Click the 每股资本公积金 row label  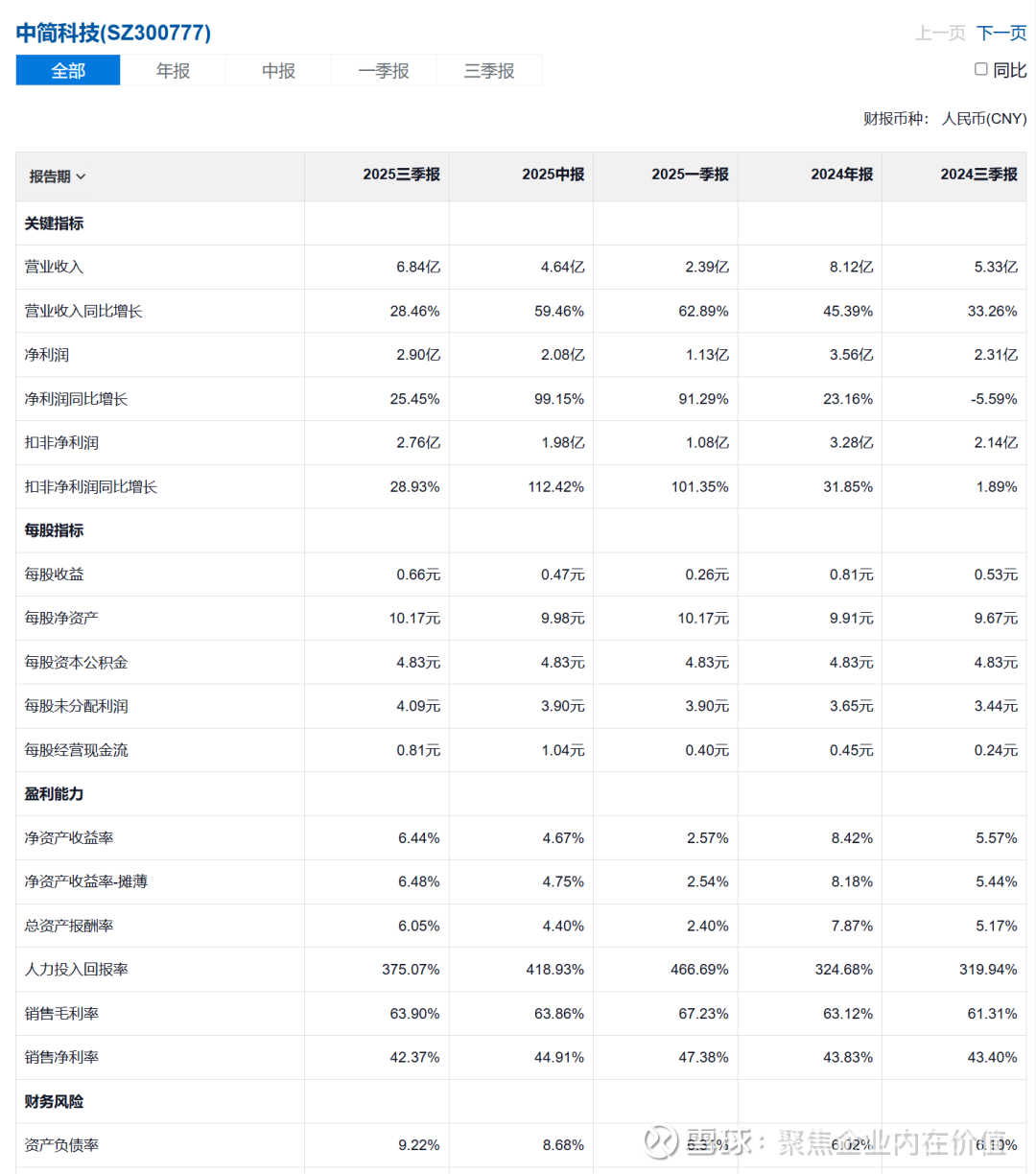tap(76, 663)
